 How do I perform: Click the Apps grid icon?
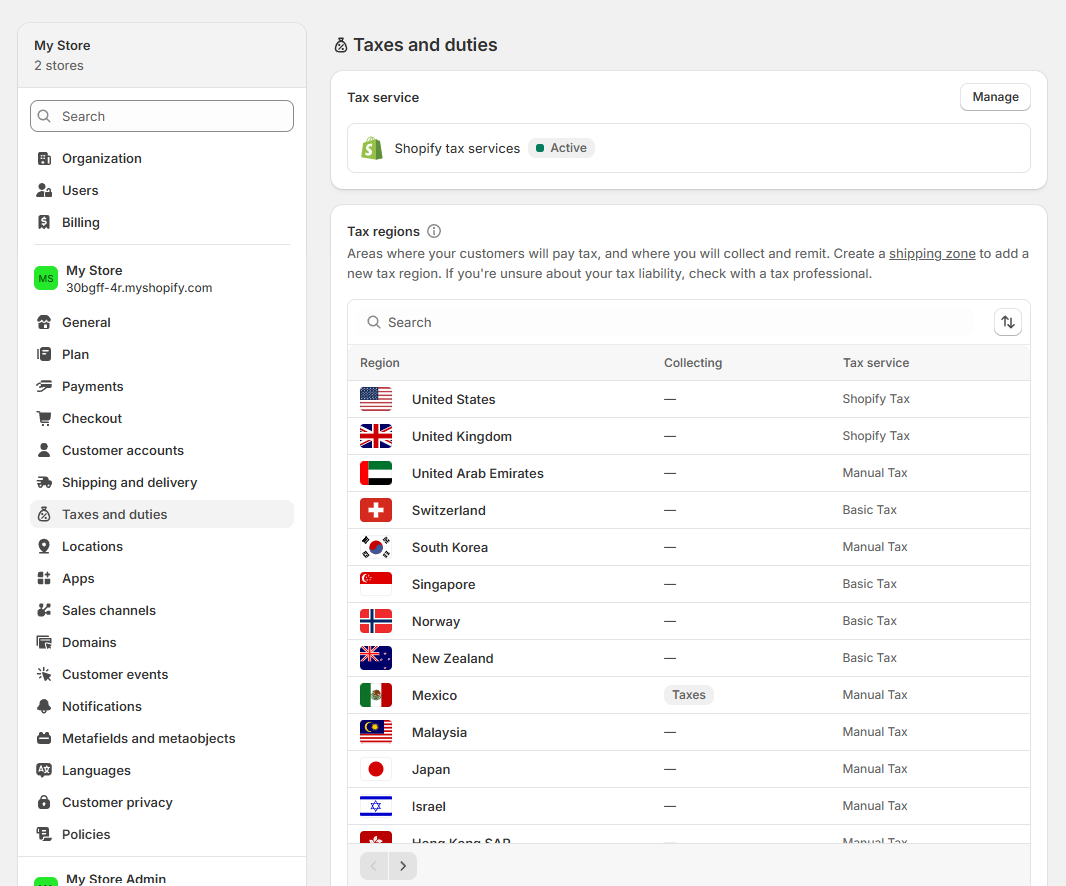44,578
